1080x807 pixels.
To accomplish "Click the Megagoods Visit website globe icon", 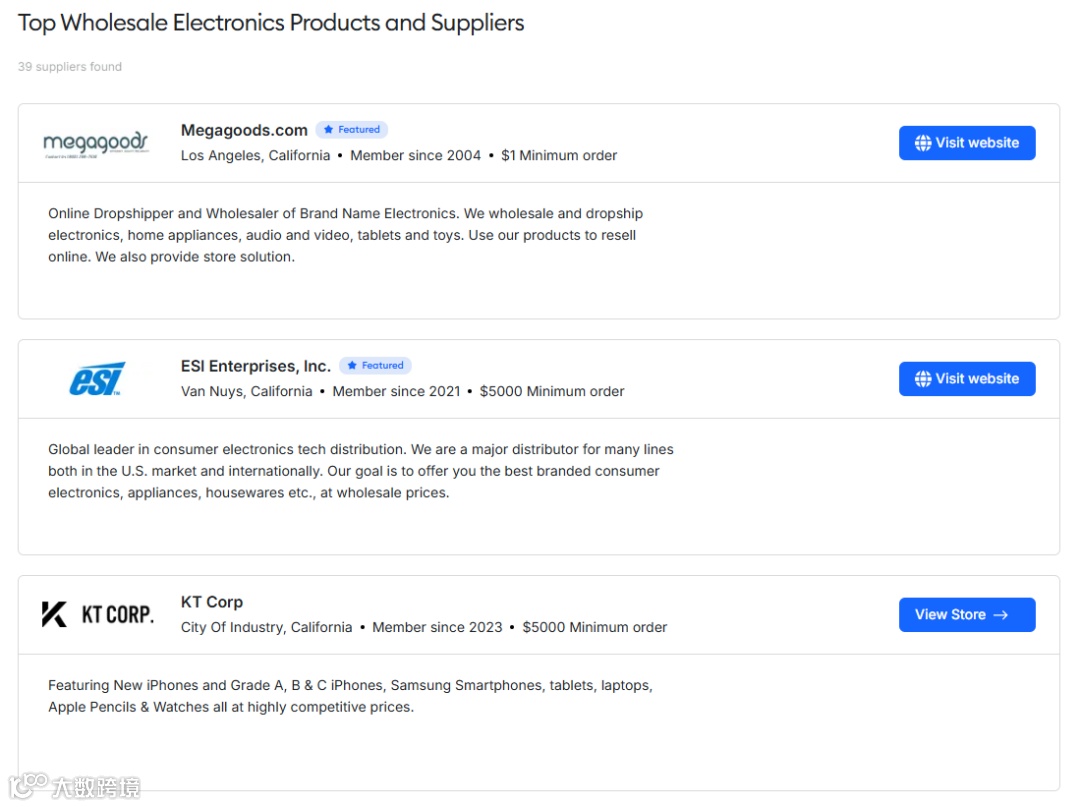I will click(923, 143).
